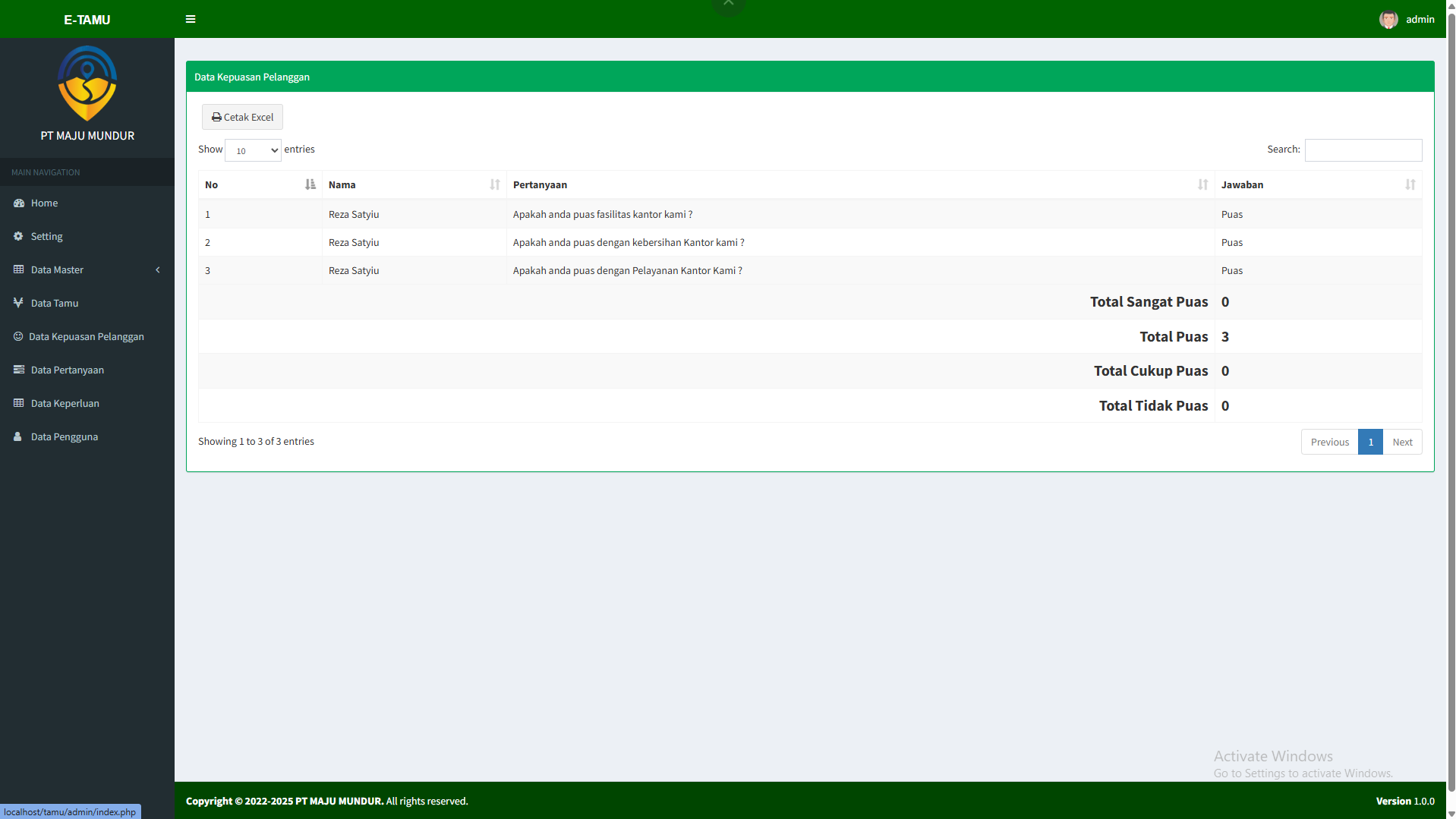This screenshot has height=819, width=1456.
Task: Open the Data Pertanyaan menu item
Action: pos(87,370)
